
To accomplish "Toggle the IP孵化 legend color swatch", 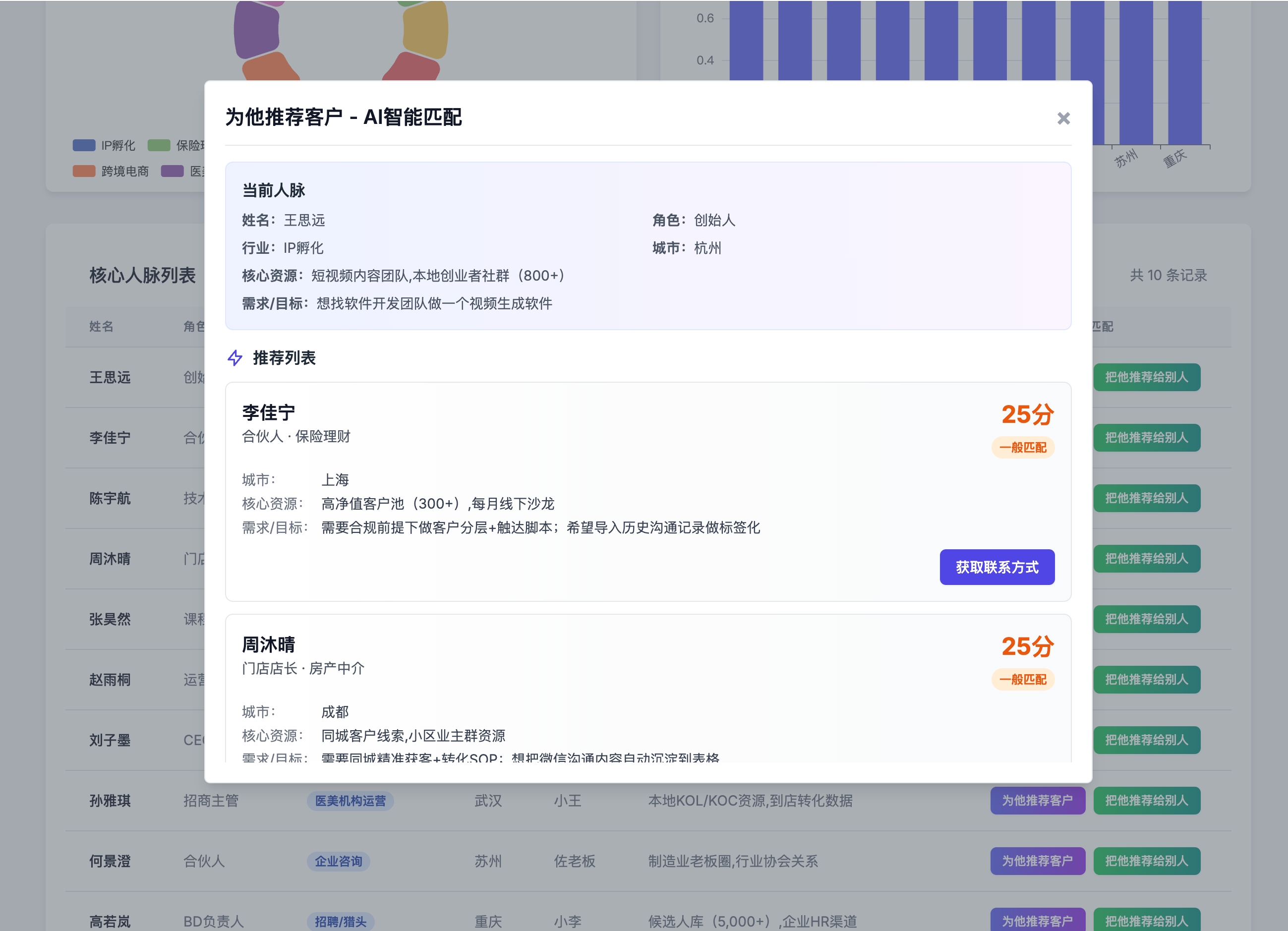I will pyautogui.click(x=84, y=145).
